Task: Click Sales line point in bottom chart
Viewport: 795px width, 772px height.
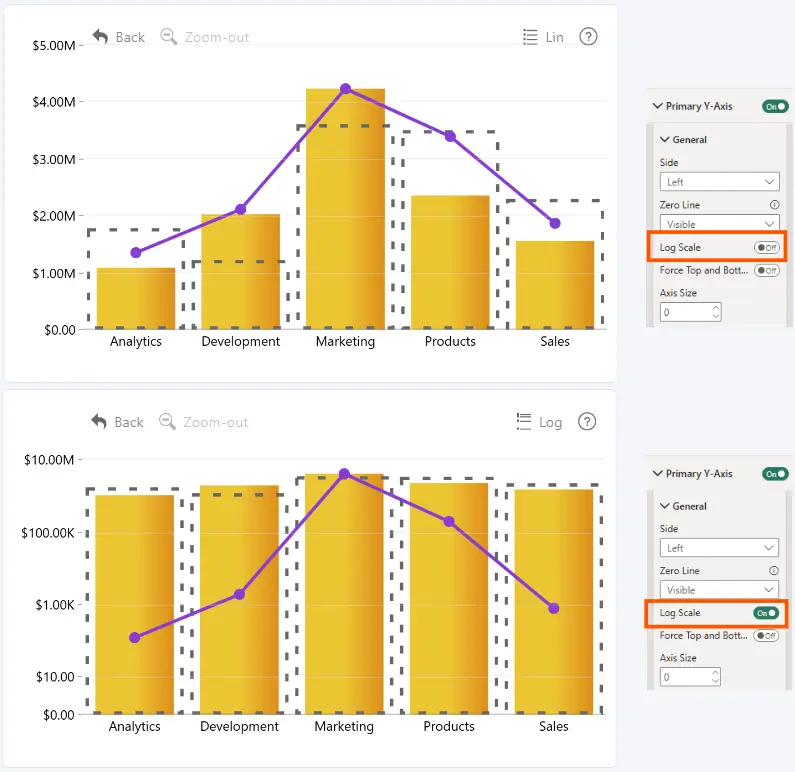Action: point(554,608)
